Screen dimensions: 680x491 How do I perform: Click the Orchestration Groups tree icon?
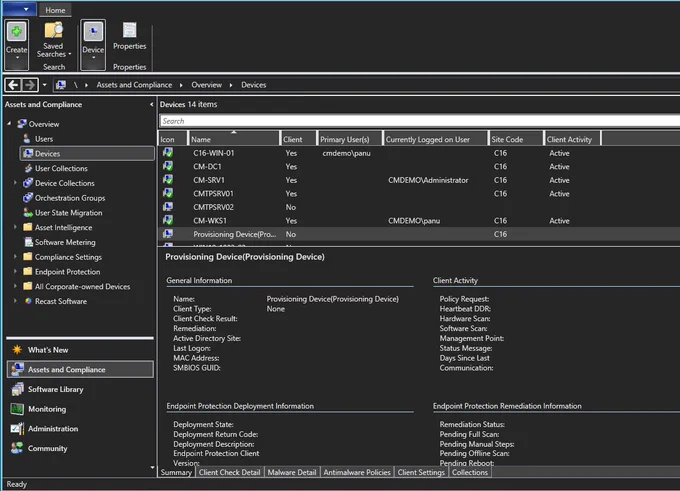click(x=28, y=197)
